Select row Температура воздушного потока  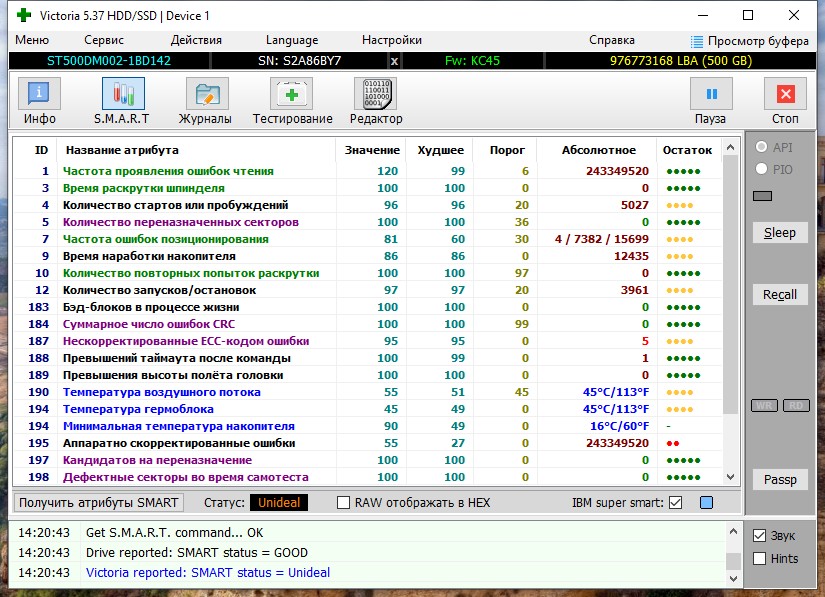[367, 392]
